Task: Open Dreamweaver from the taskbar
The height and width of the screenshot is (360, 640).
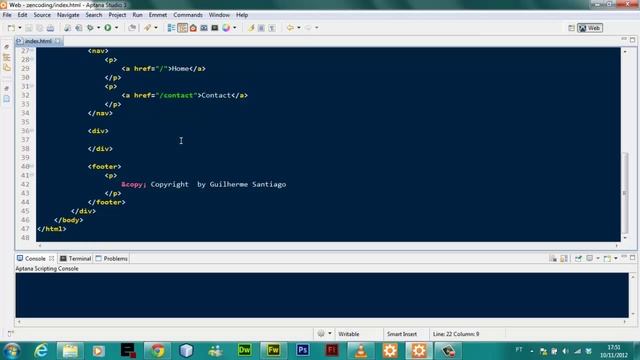Action: pos(244,350)
